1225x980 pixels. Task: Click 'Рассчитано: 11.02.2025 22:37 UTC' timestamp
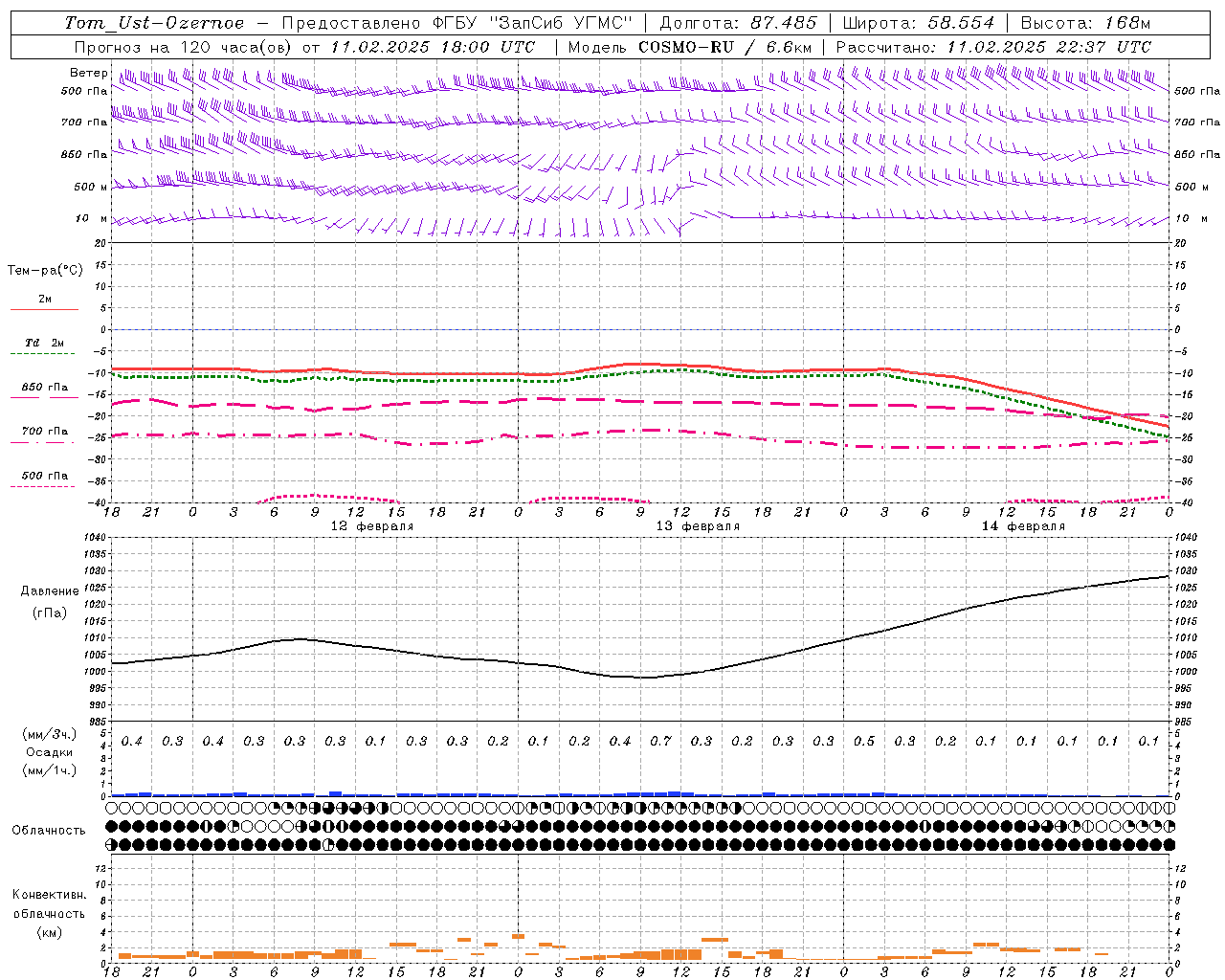point(993,47)
